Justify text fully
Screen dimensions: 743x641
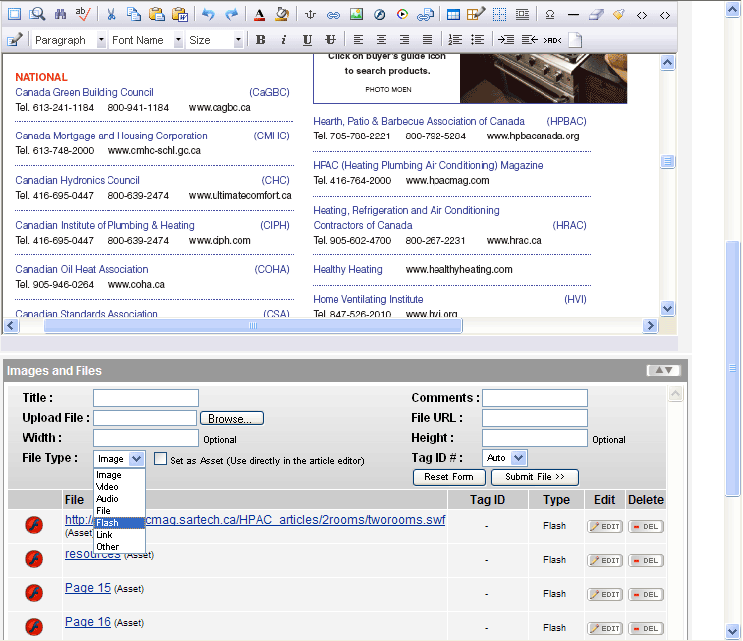tap(427, 40)
